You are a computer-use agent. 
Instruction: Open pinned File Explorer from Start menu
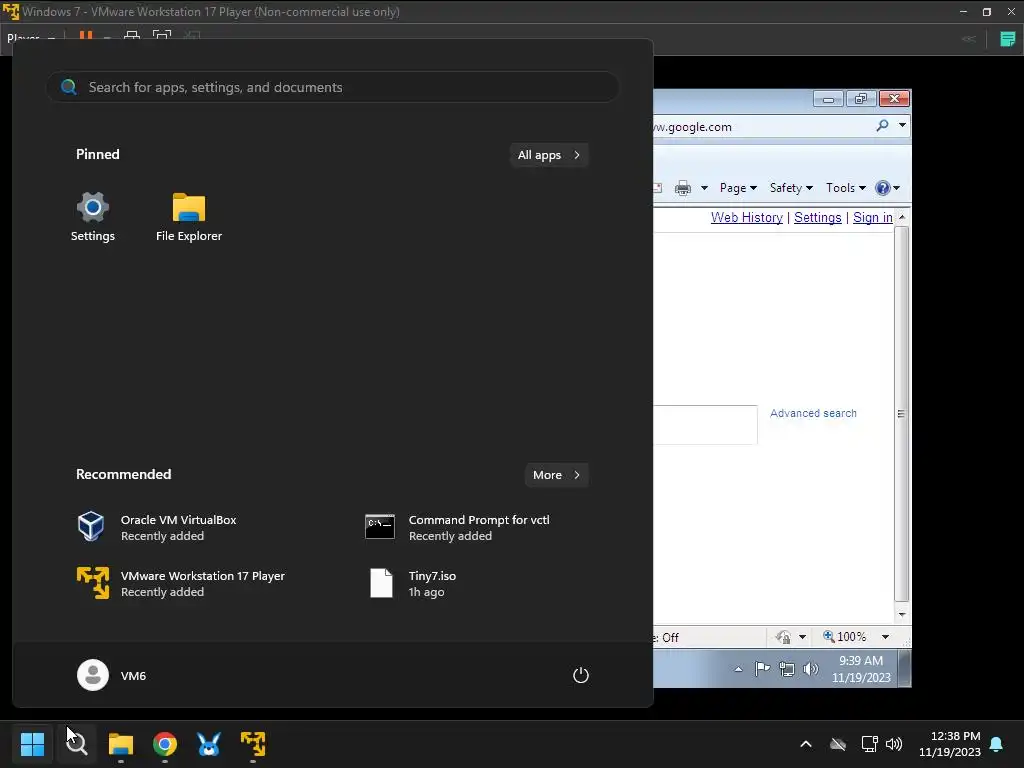point(189,217)
